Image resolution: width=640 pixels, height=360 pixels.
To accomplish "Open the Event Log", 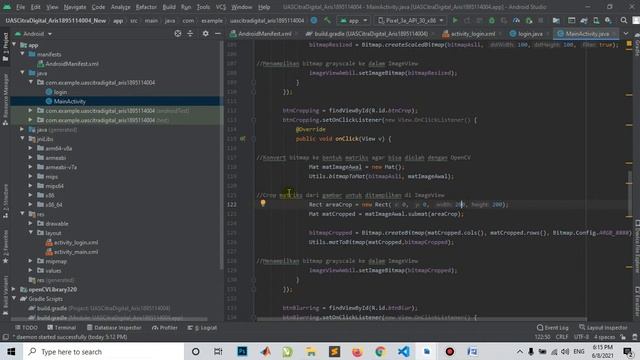I will coord(553,328).
